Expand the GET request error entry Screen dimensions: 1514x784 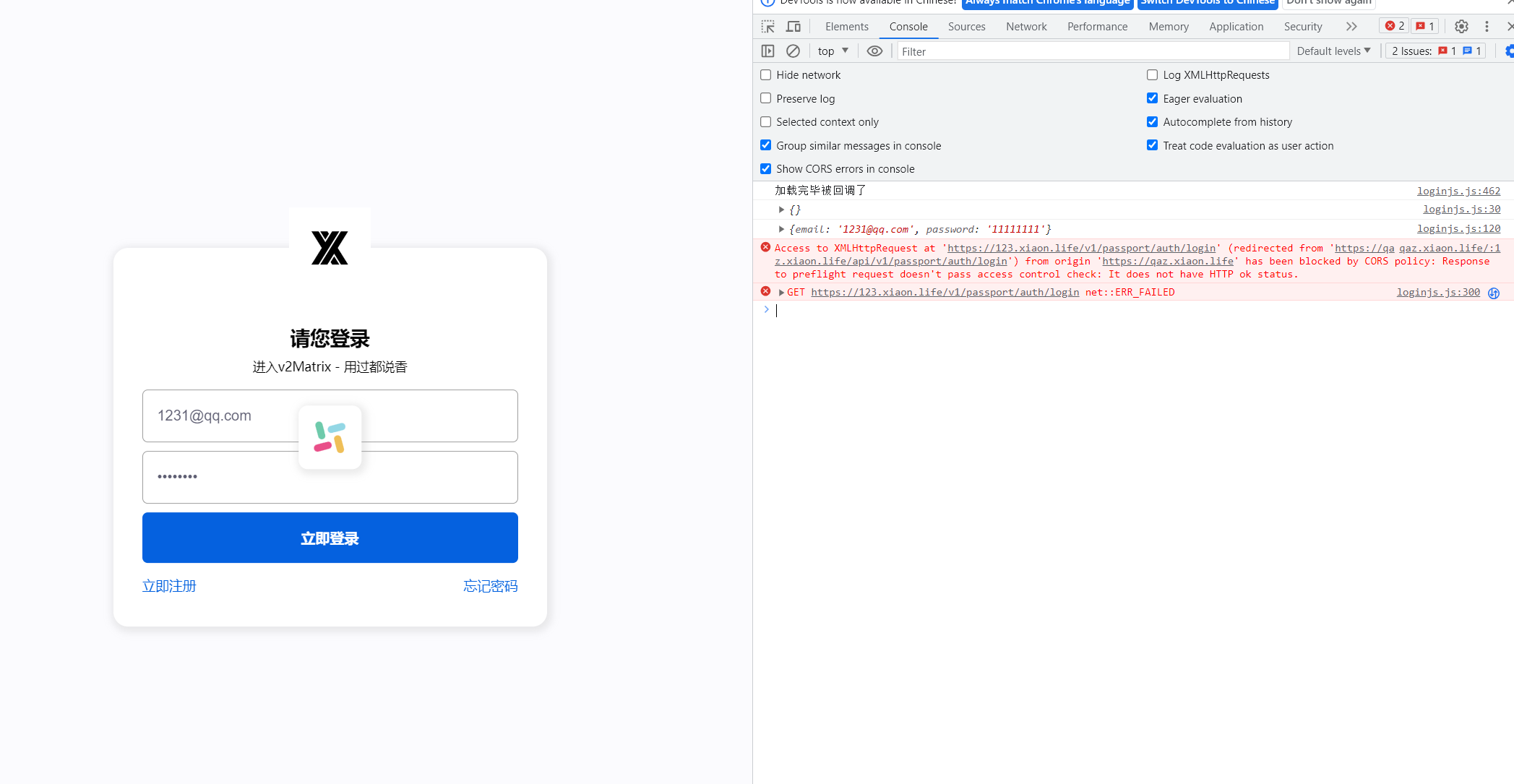(781, 292)
